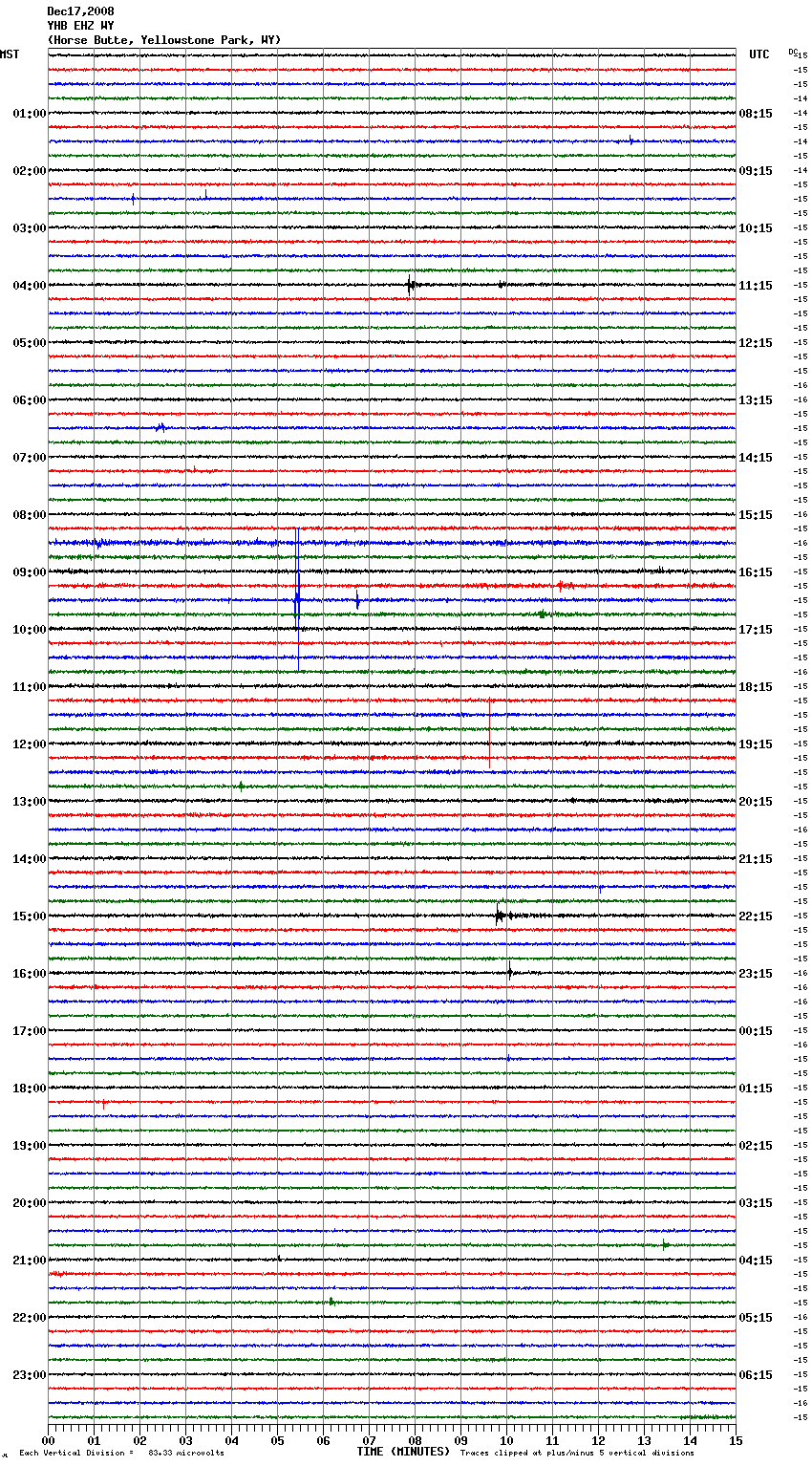Select the 15:00 MST time label
This screenshot has height=1466, width=812.
(30, 916)
